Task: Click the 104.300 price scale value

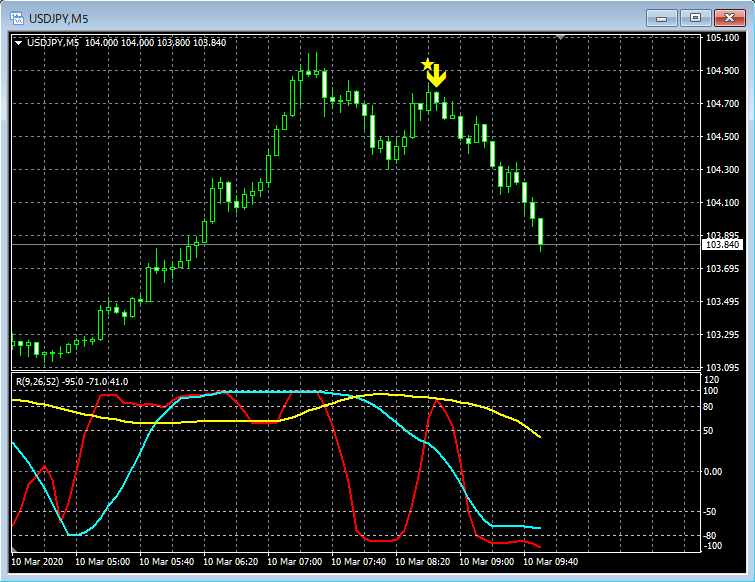Action: pyautogui.click(x=722, y=169)
